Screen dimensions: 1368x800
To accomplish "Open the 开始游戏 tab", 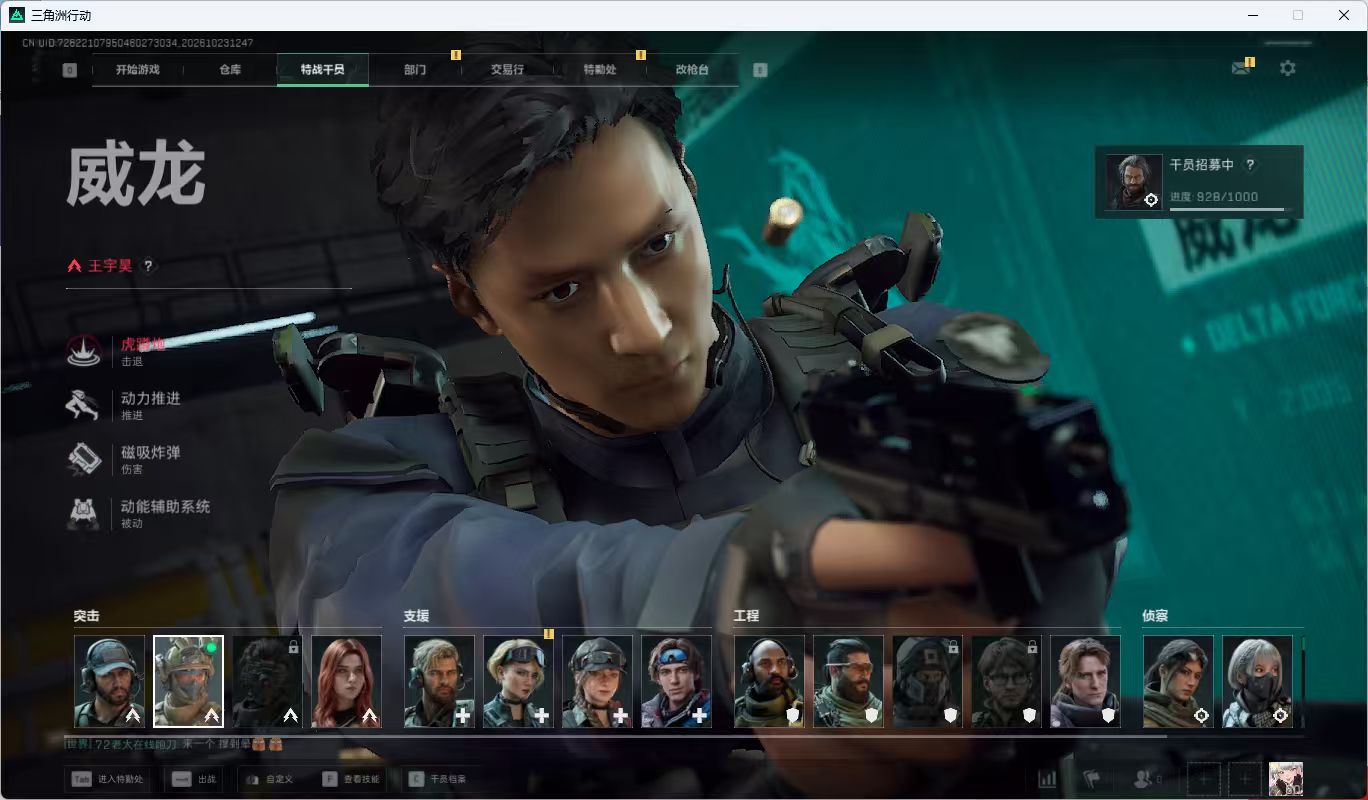I will tap(137, 70).
